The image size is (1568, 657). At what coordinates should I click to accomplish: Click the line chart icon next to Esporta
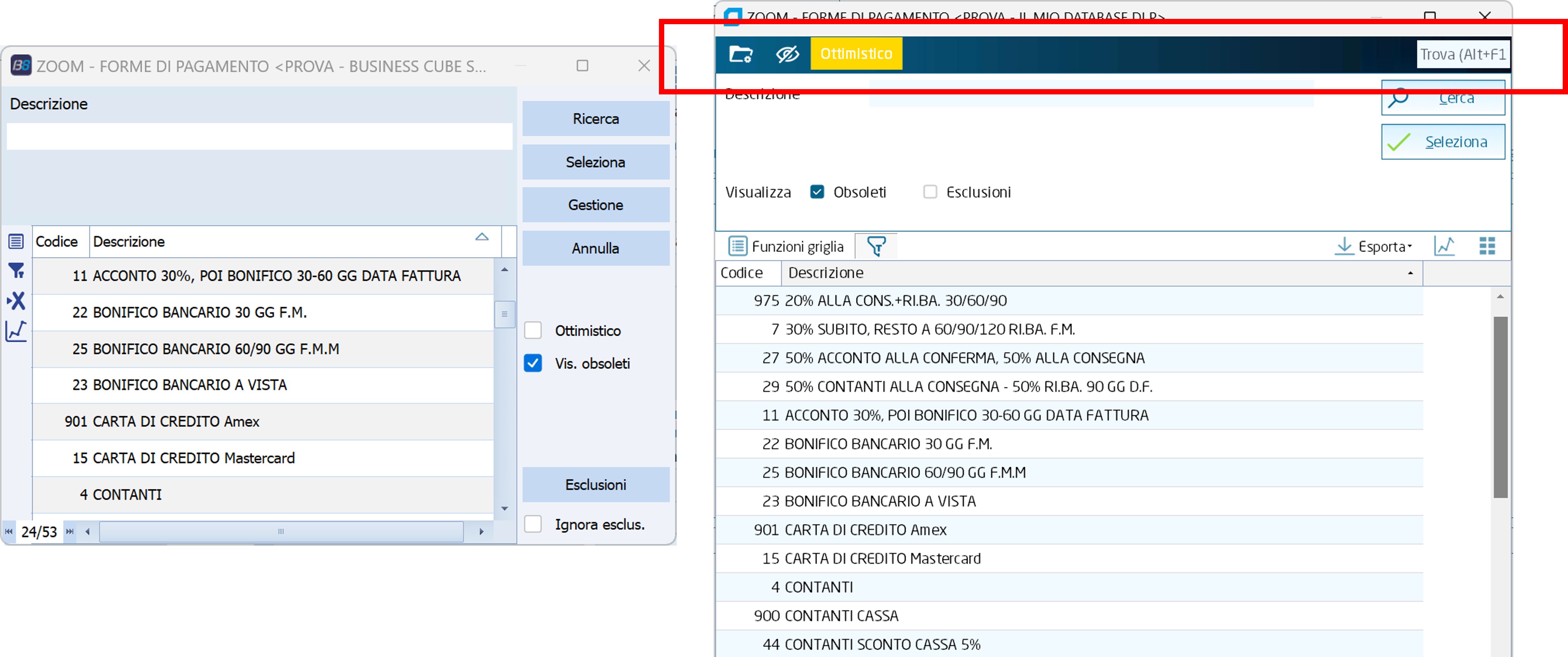(1444, 246)
